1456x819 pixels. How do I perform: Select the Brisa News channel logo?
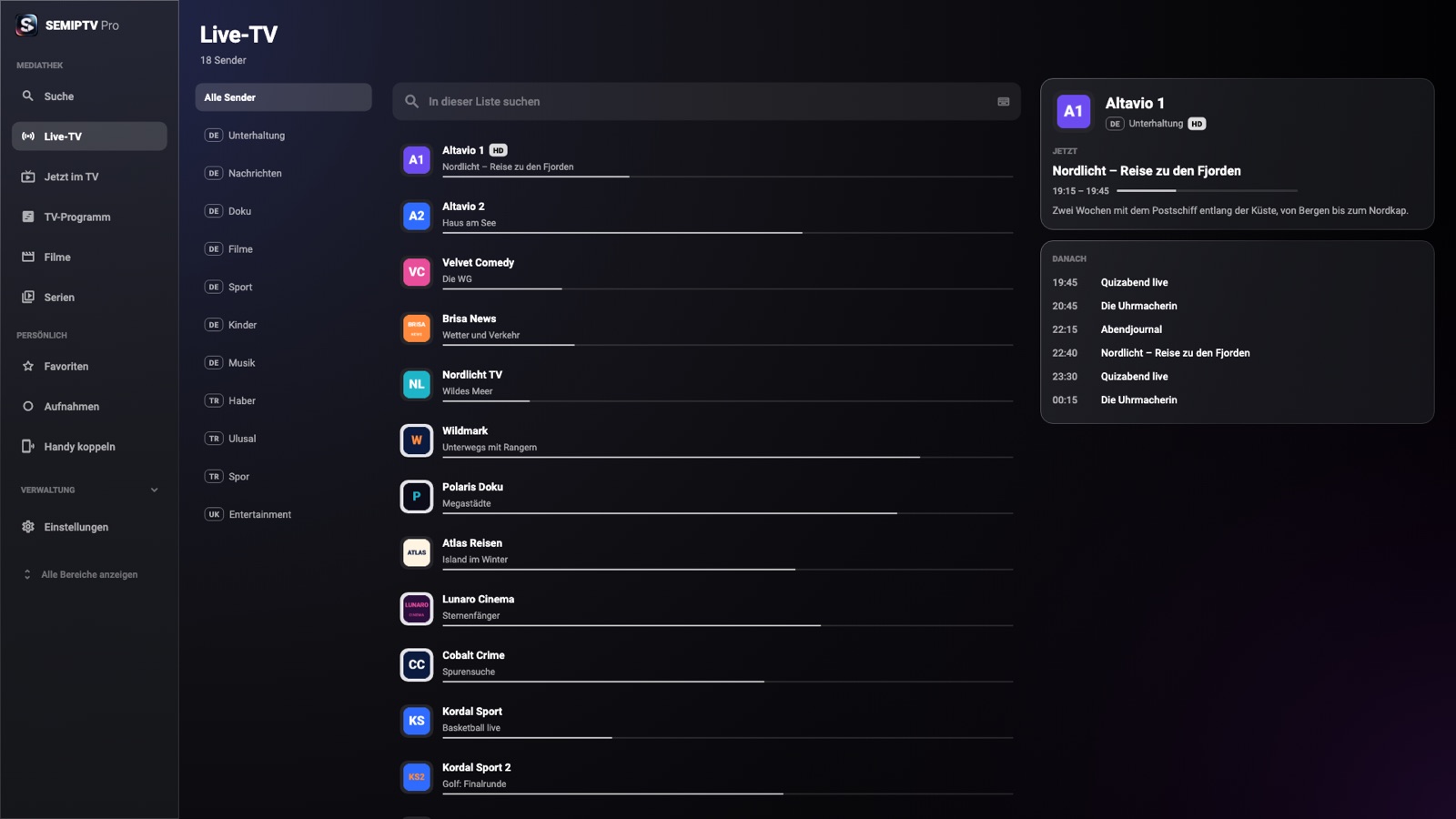click(417, 328)
